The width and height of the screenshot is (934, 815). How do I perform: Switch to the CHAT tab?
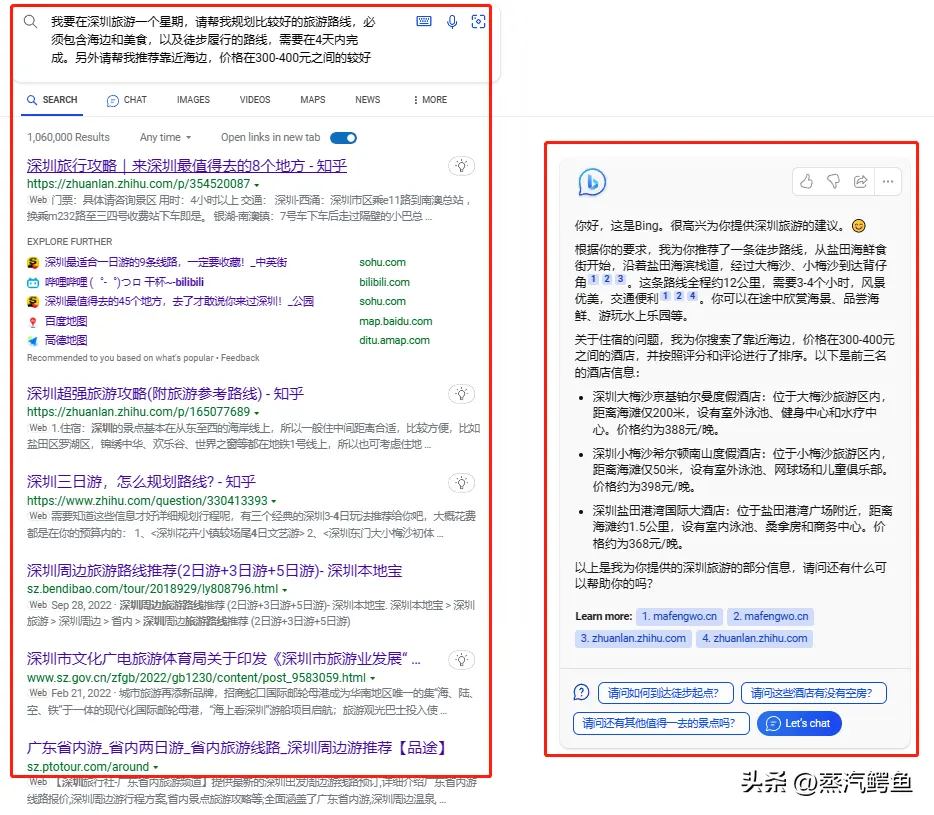click(x=127, y=100)
